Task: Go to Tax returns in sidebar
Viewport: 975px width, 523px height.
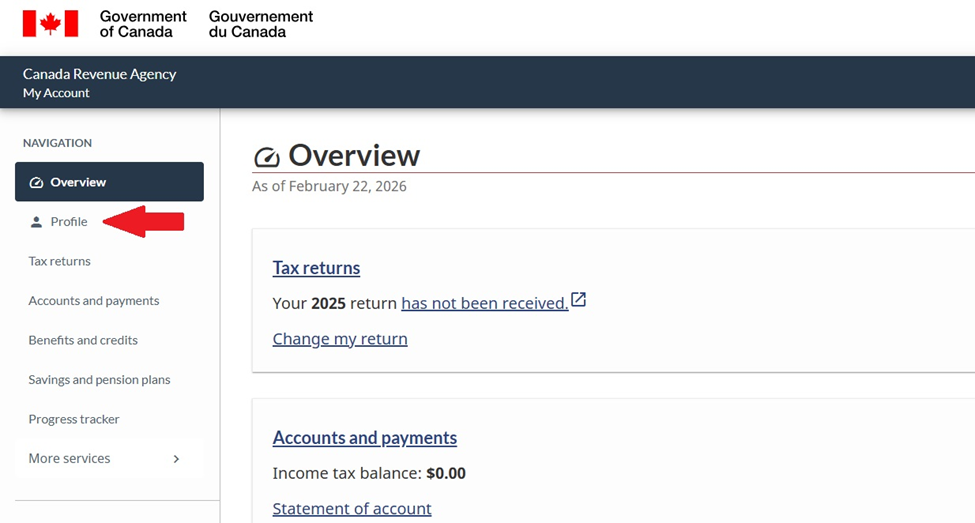Action: coord(59,261)
